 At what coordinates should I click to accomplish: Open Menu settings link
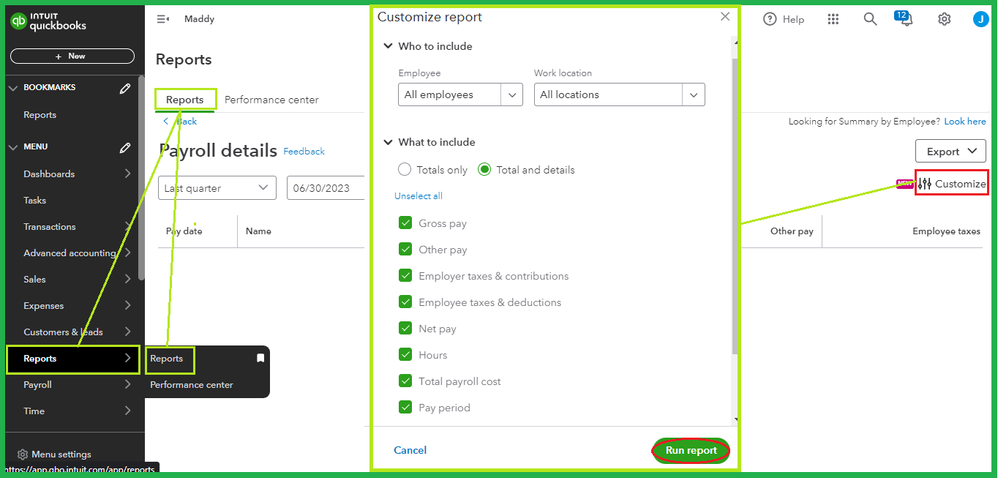tap(61, 454)
